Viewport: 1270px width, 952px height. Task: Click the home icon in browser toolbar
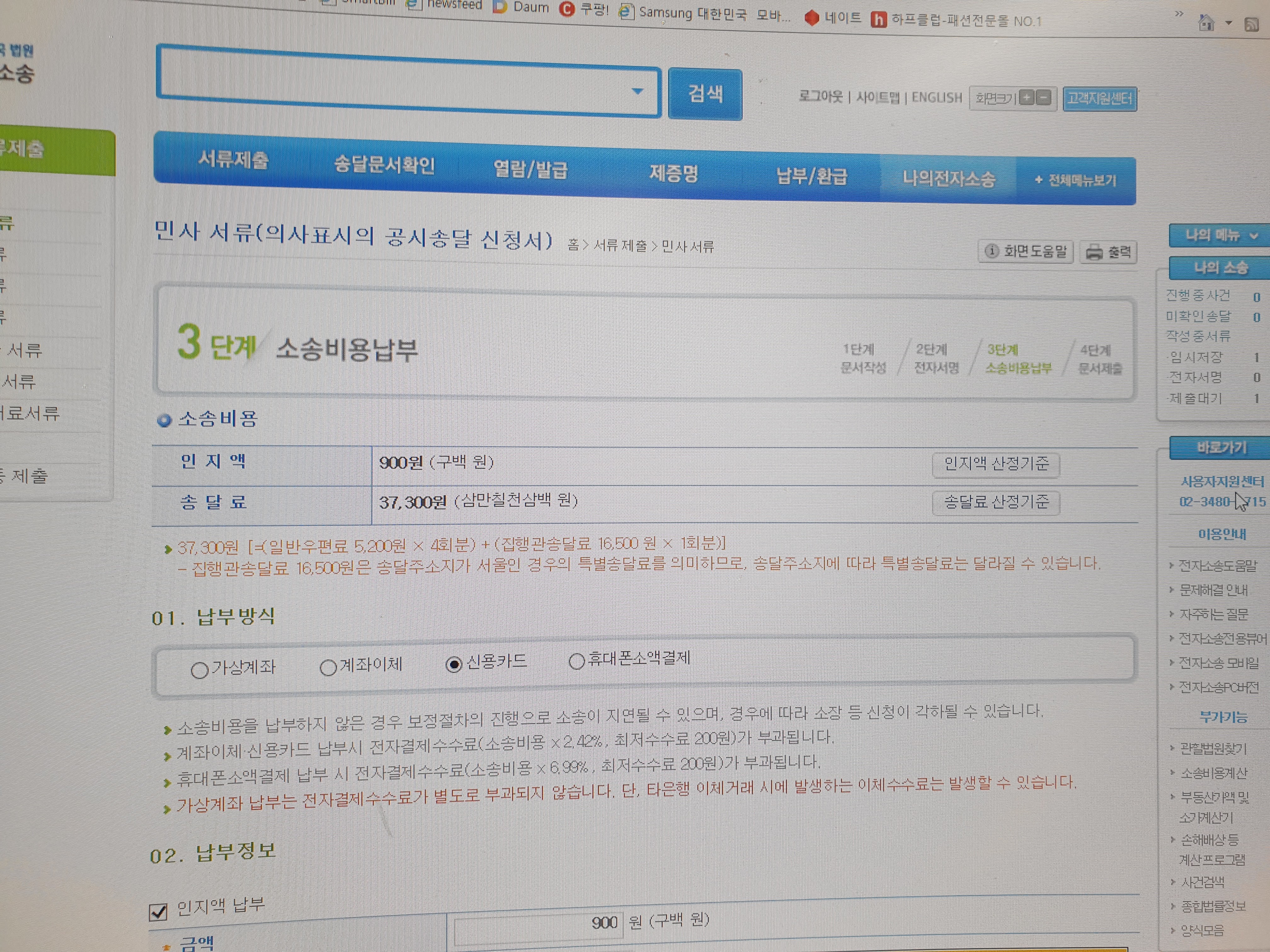pyautogui.click(x=1206, y=23)
